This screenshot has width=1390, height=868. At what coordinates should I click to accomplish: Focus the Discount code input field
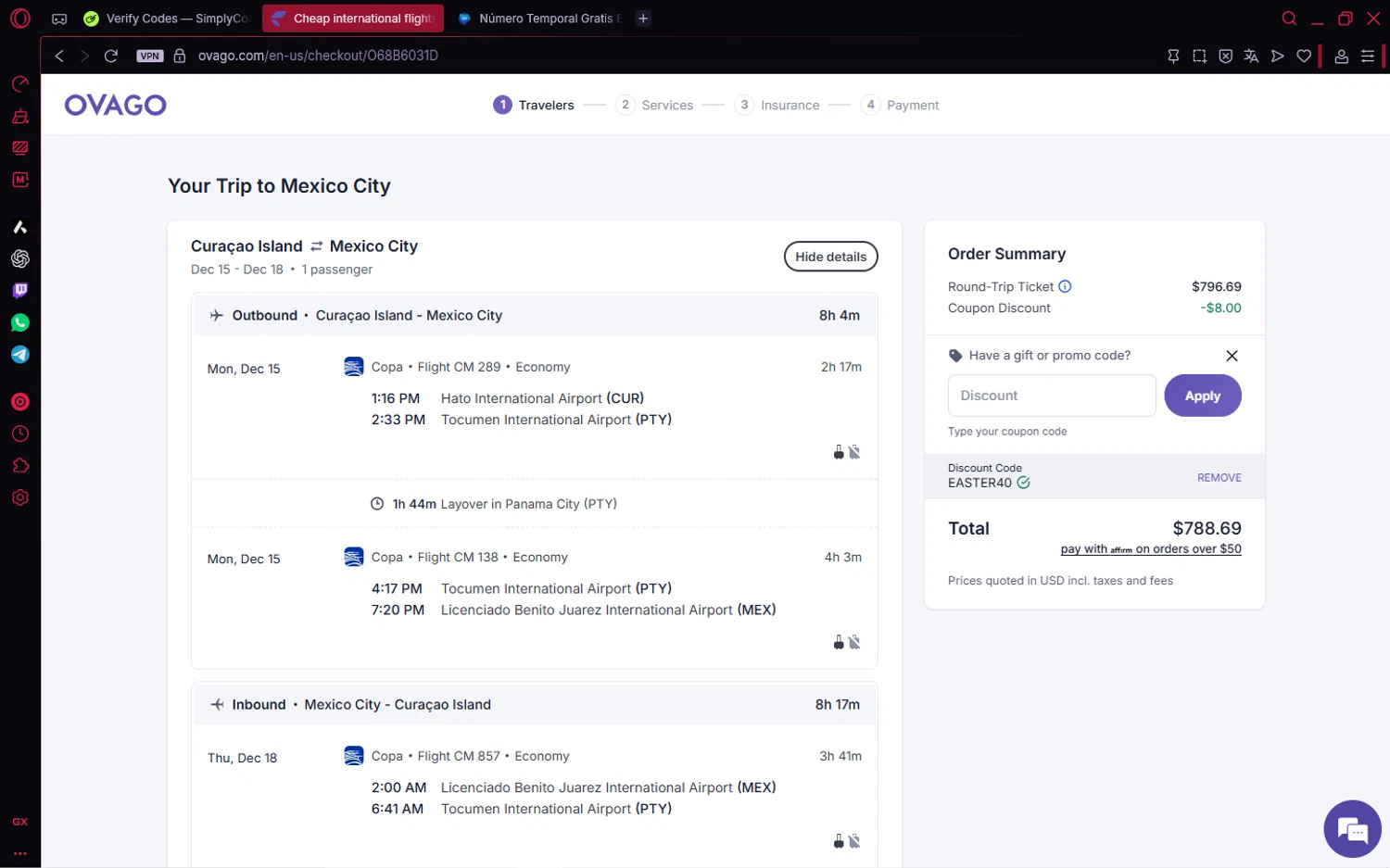click(x=1052, y=396)
